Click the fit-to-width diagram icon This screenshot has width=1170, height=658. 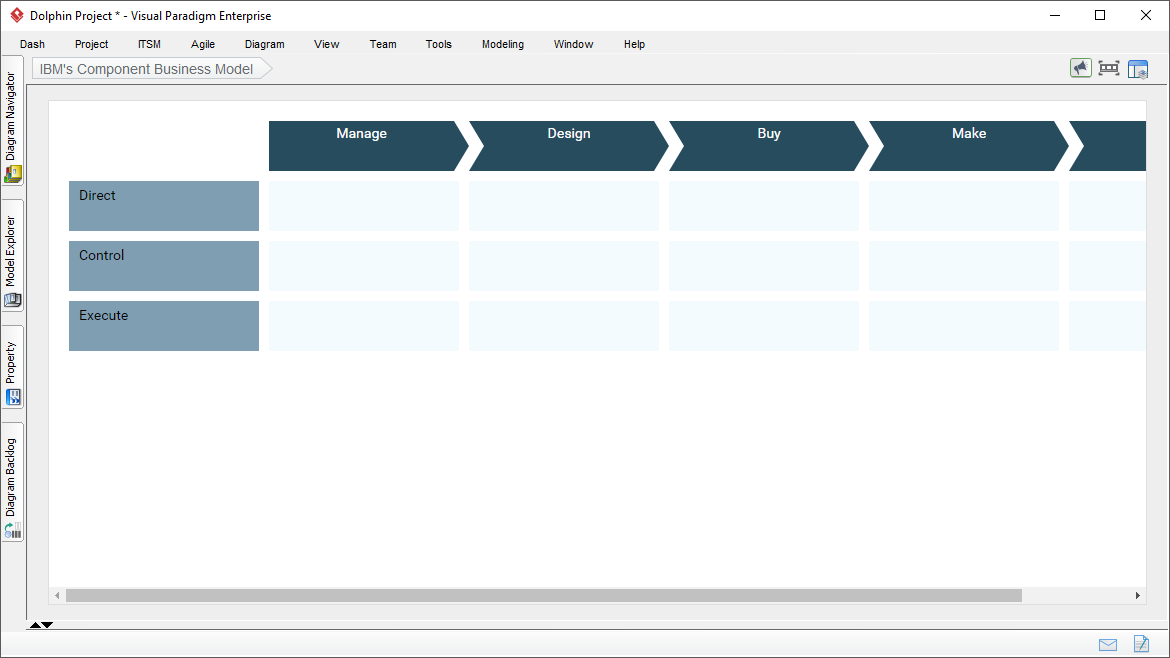(x=1109, y=68)
